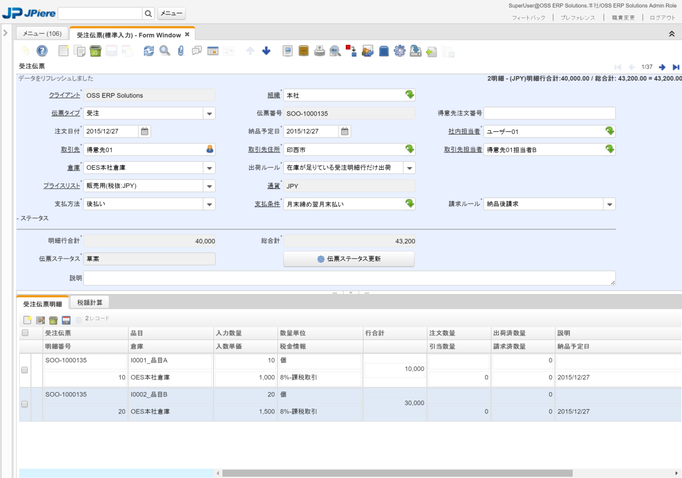Screen dimensions: 682x478
Task: Expand the left sidebar with the chevron
Action: coord(5,33)
